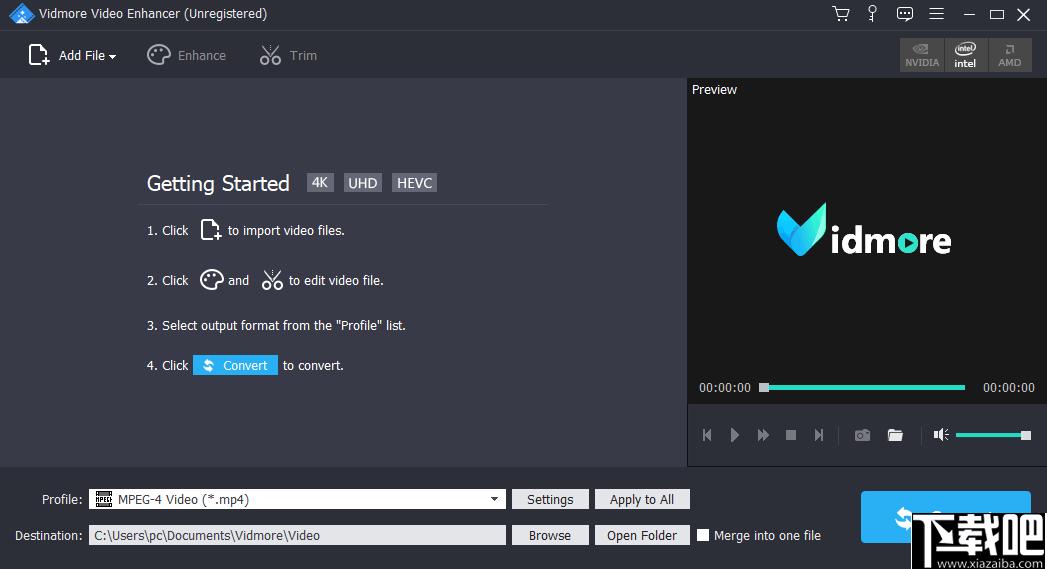
Task: Toggle Intel acceleration
Action: (966, 55)
